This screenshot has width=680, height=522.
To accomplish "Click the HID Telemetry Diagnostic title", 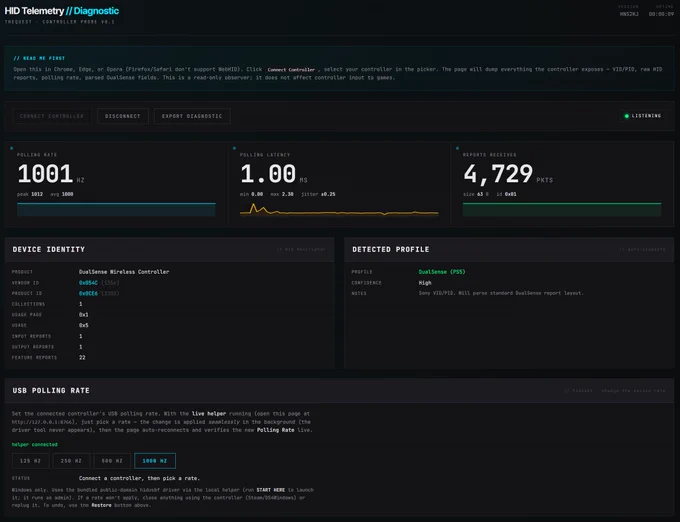I will pos(62,11).
